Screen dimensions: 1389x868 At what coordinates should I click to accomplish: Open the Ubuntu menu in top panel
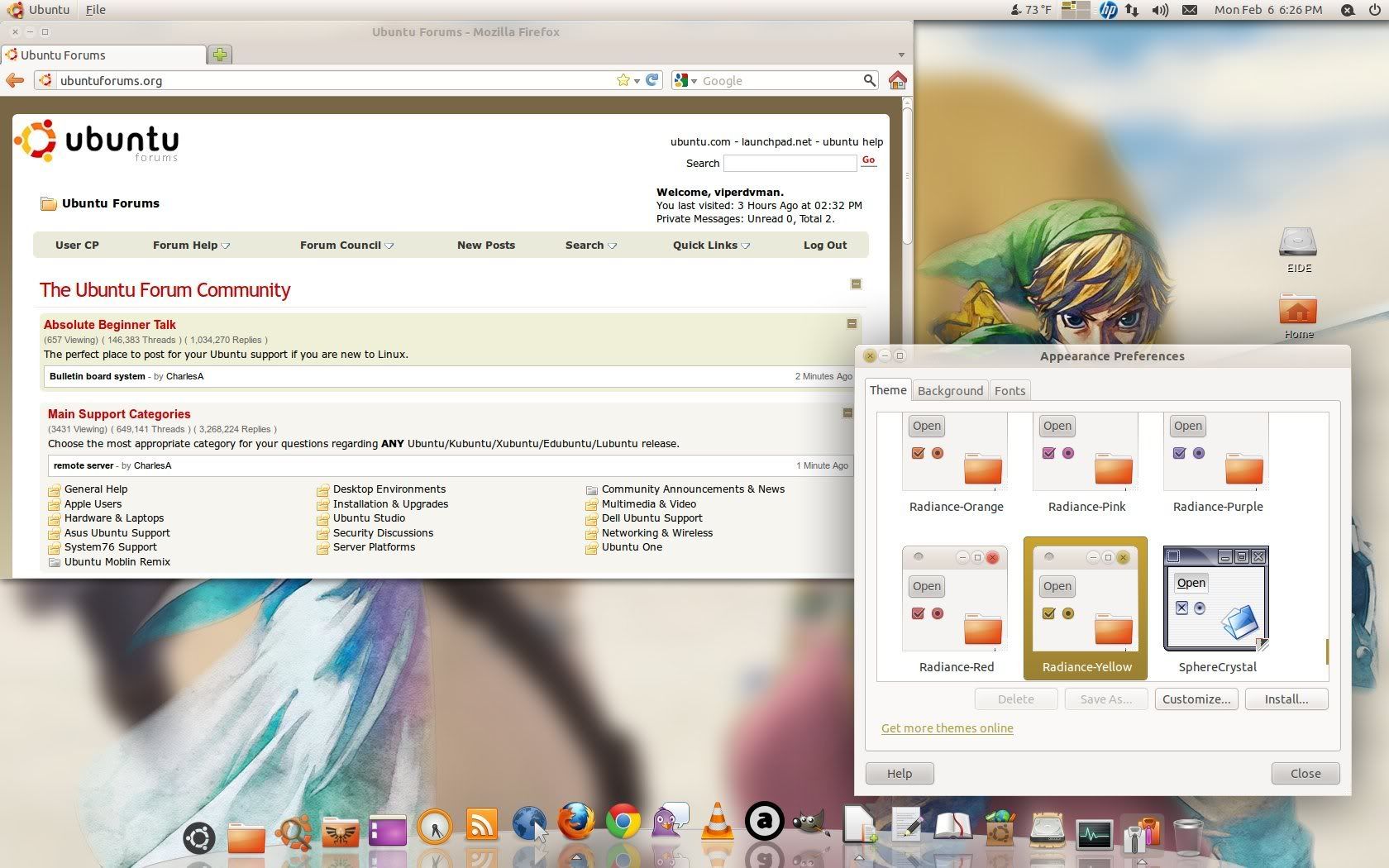point(40,10)
